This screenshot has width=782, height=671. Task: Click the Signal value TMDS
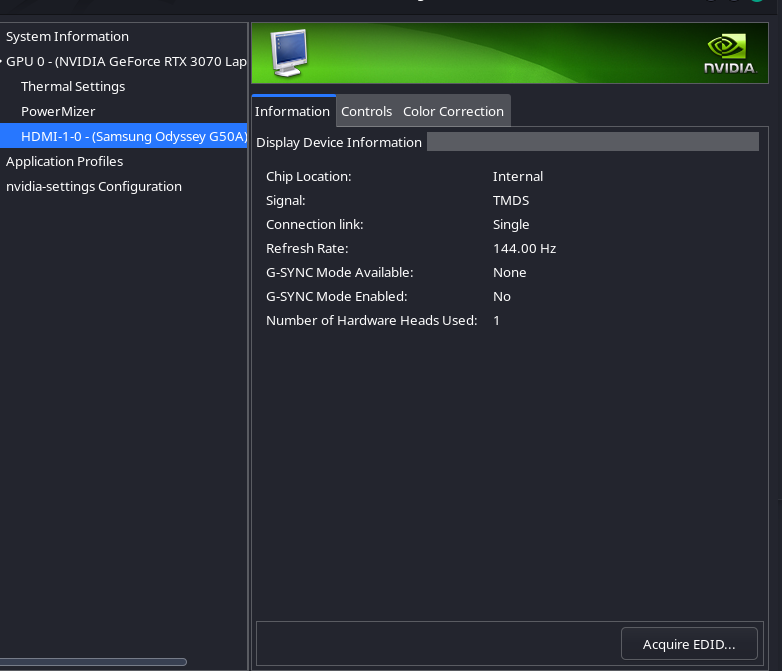point(511,201)
